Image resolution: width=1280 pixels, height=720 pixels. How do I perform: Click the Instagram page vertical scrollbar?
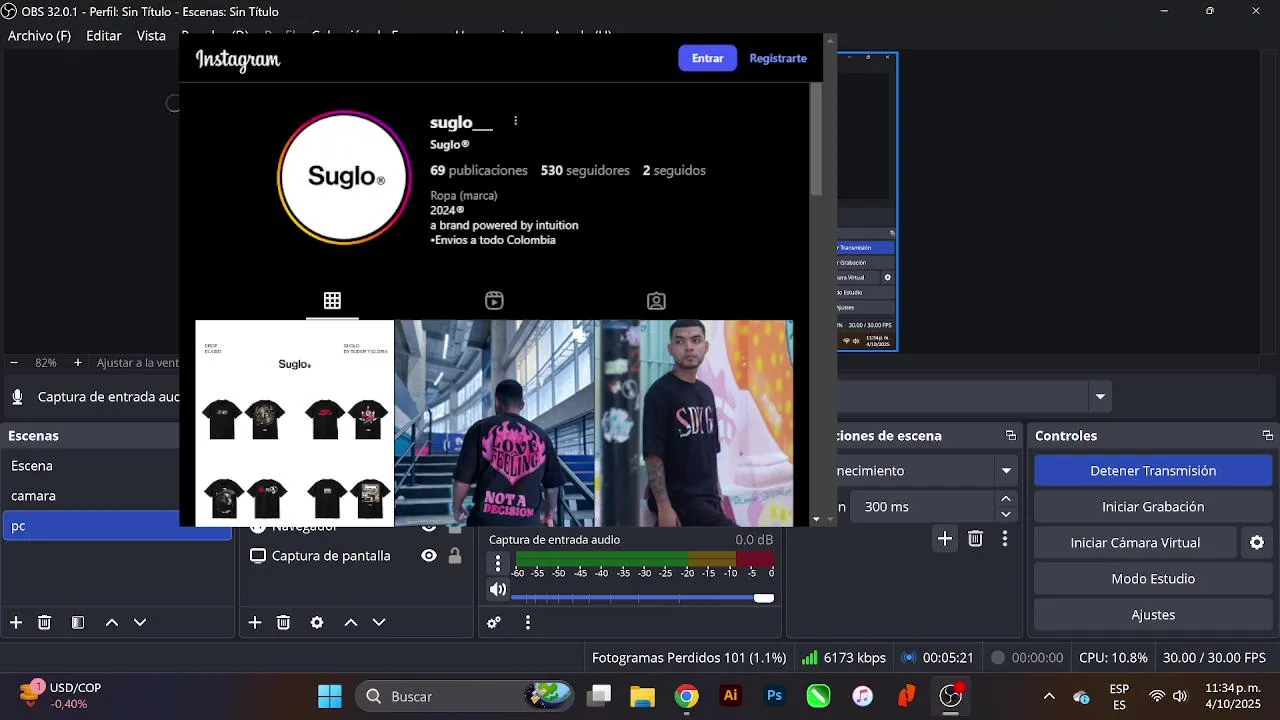(816, 139)
